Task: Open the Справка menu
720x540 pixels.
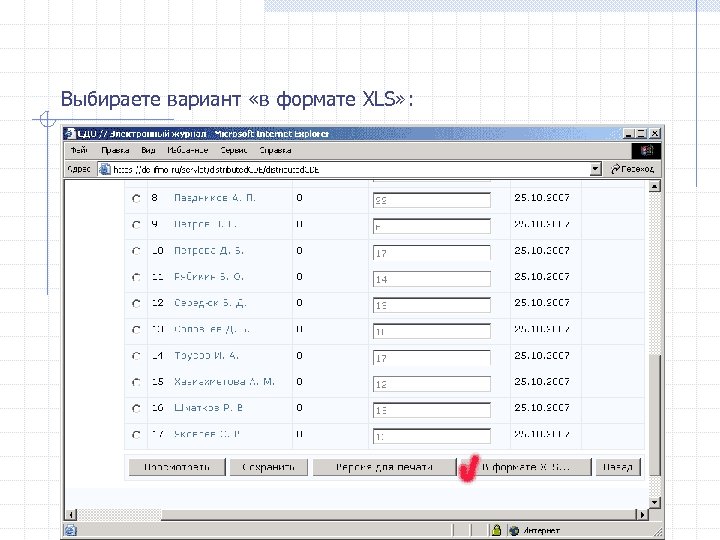Action: 275,150
